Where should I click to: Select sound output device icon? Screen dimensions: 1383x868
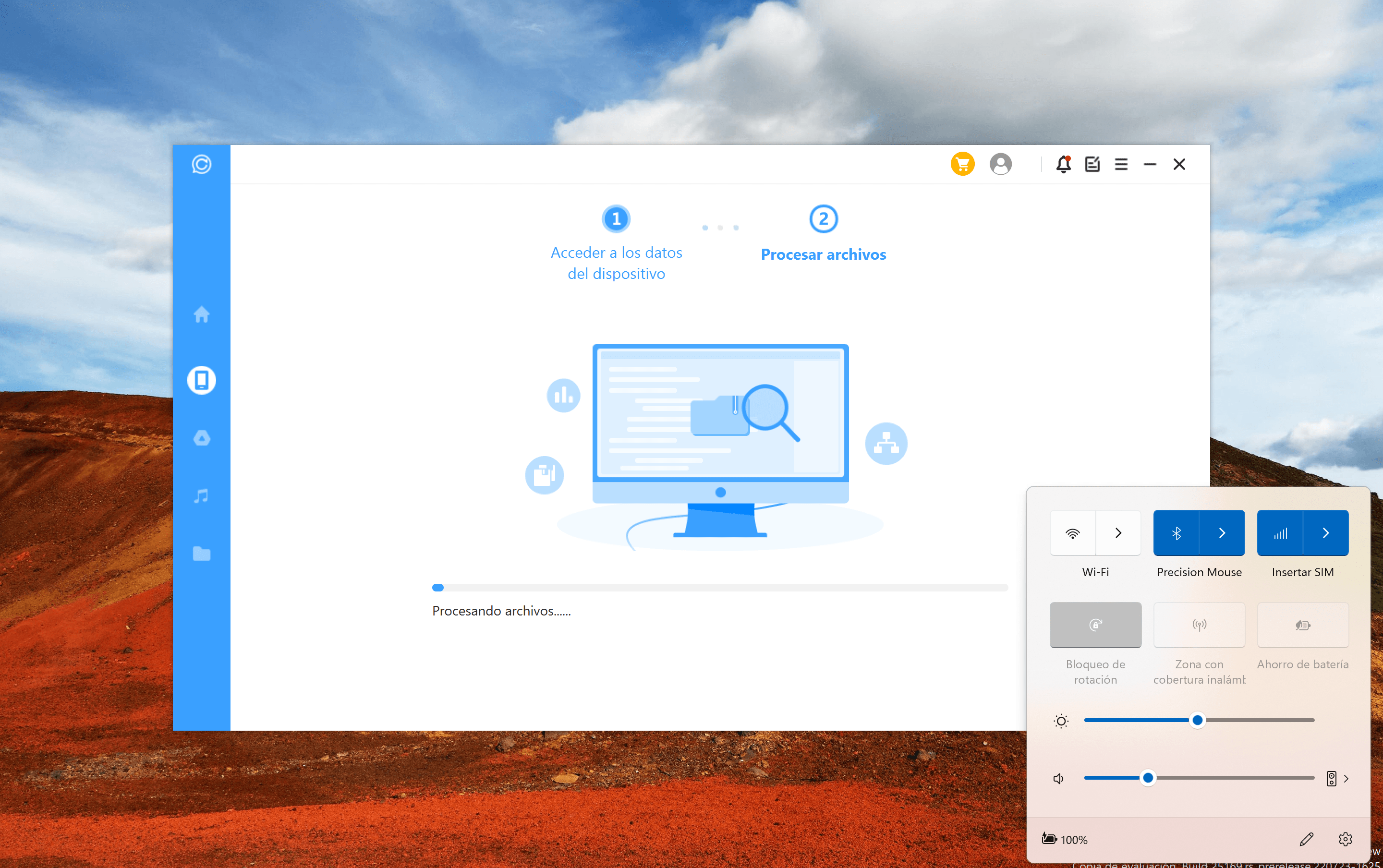coord(1331,778)
